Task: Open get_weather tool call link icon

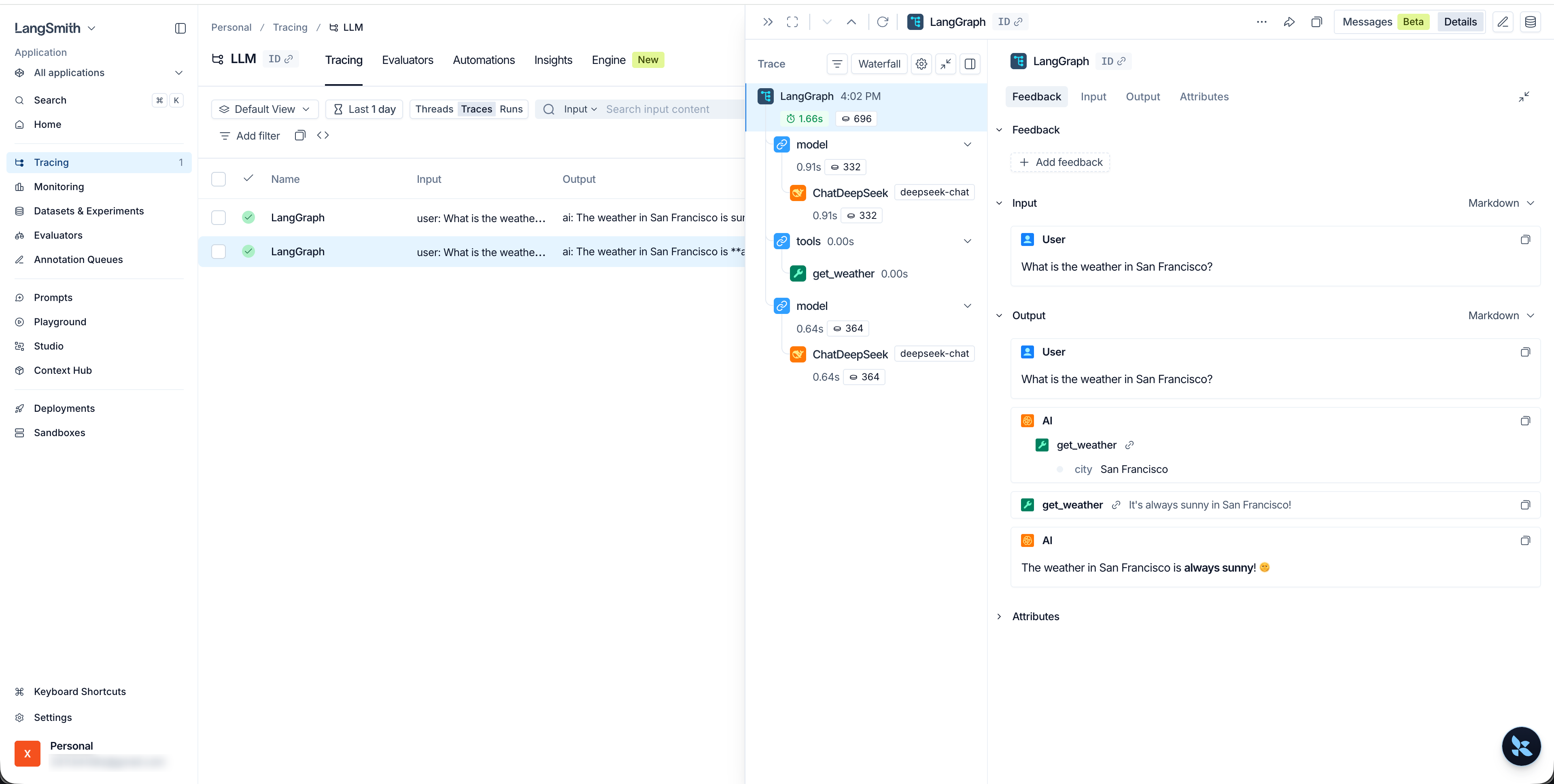Action: (1129, 445)
